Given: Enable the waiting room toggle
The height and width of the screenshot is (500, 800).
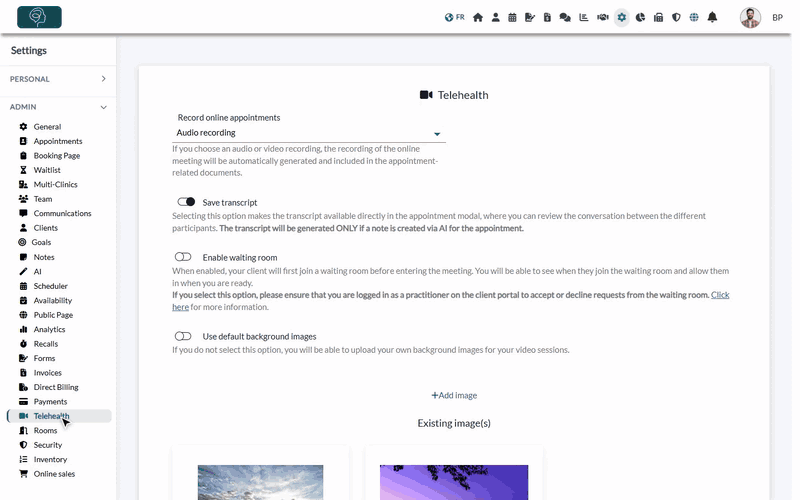Looking at the screenshot, I should (183, 257).
